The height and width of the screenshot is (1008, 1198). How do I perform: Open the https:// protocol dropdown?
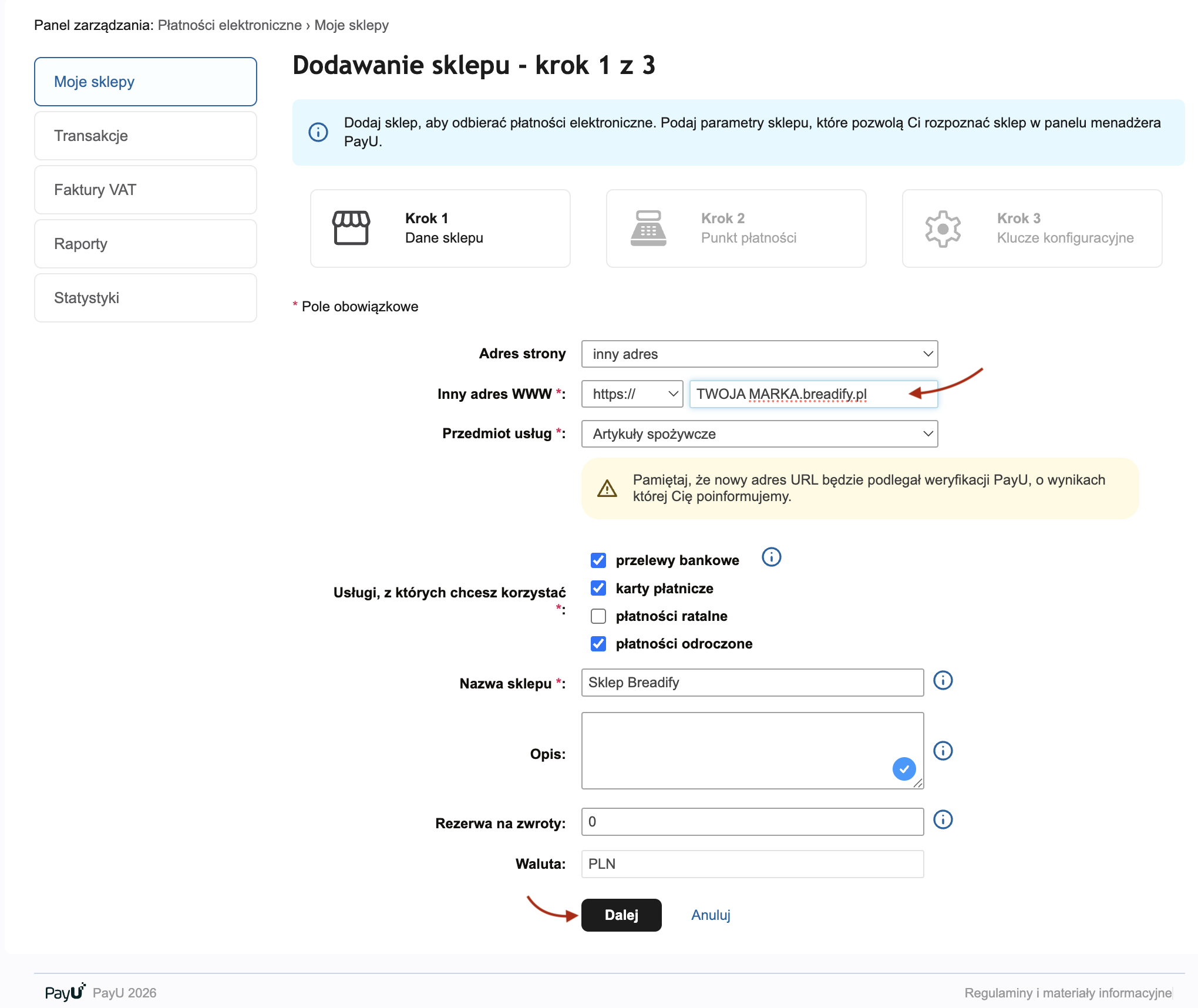point(632,394)
